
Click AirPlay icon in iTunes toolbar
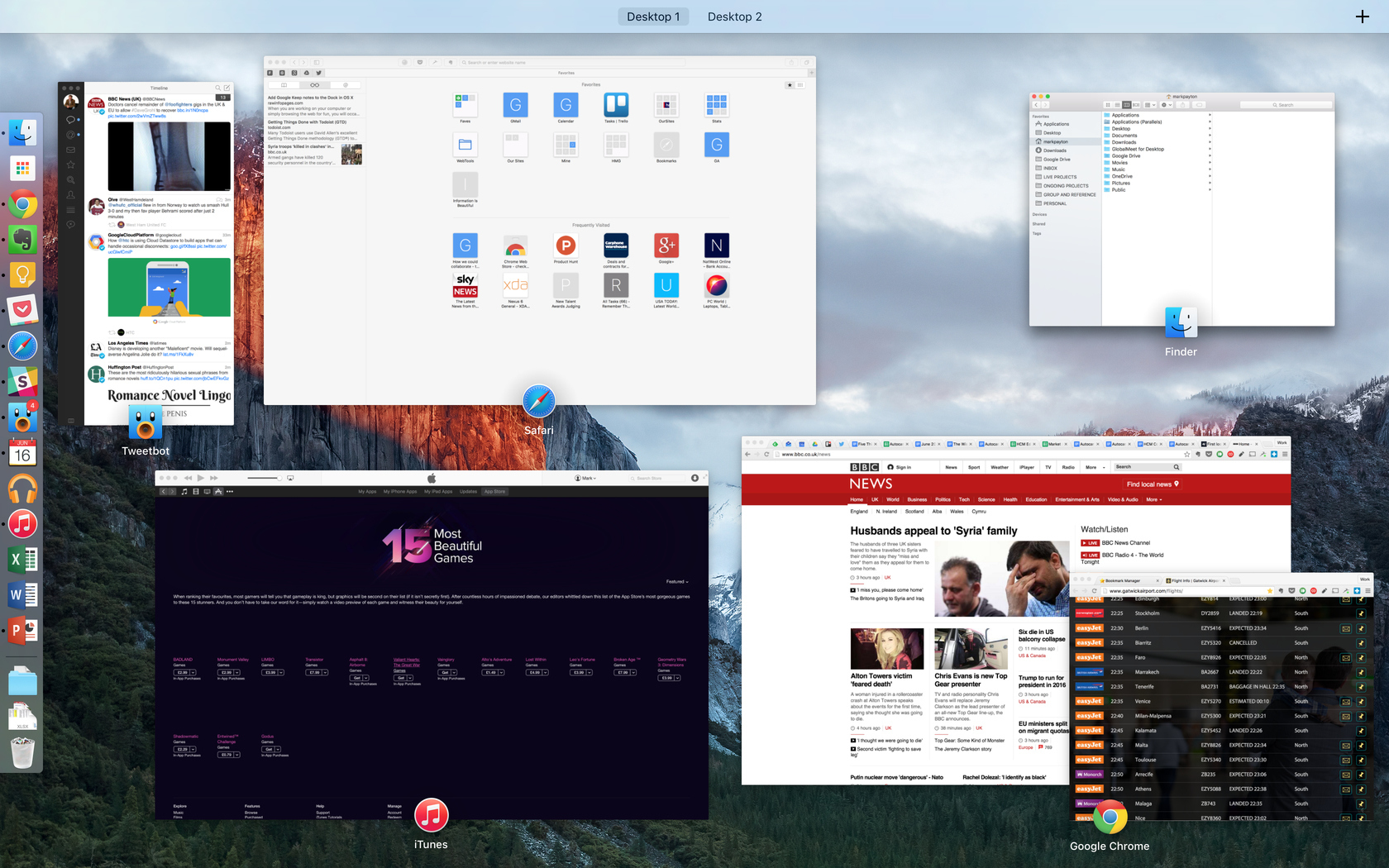pyautogui.click(x=290, y=478)
